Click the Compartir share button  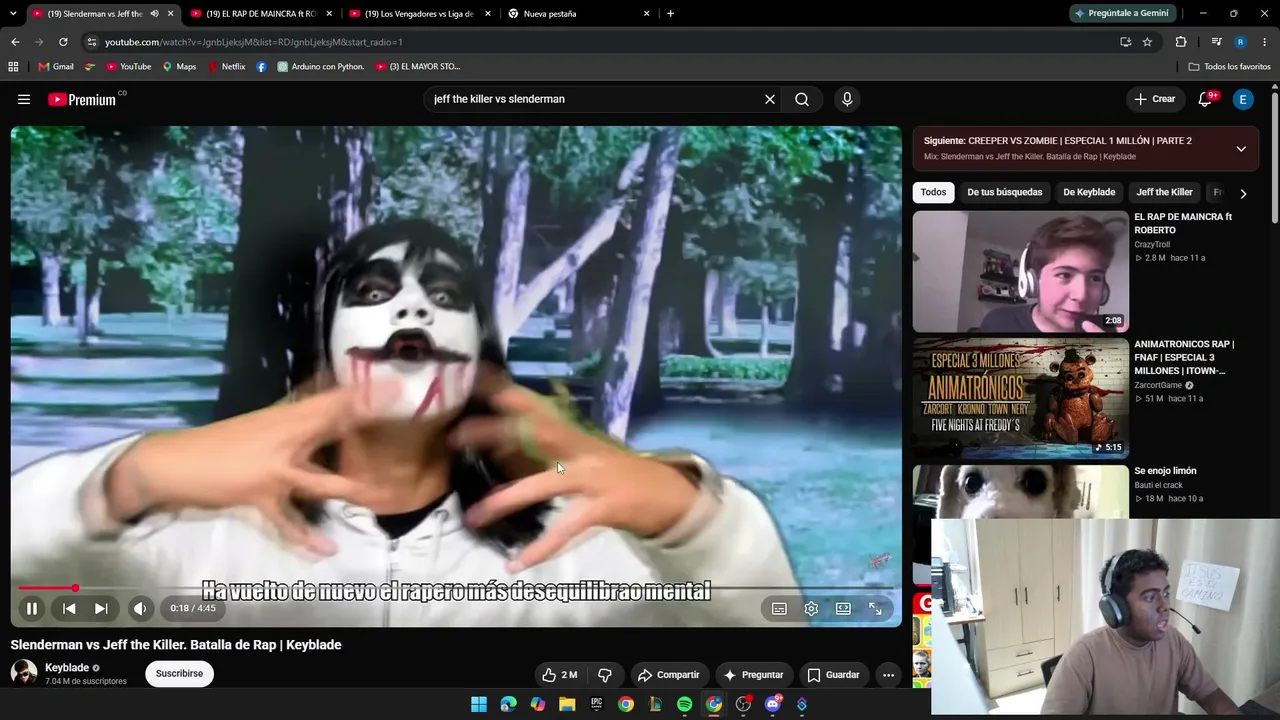click(x=668, y=675)
